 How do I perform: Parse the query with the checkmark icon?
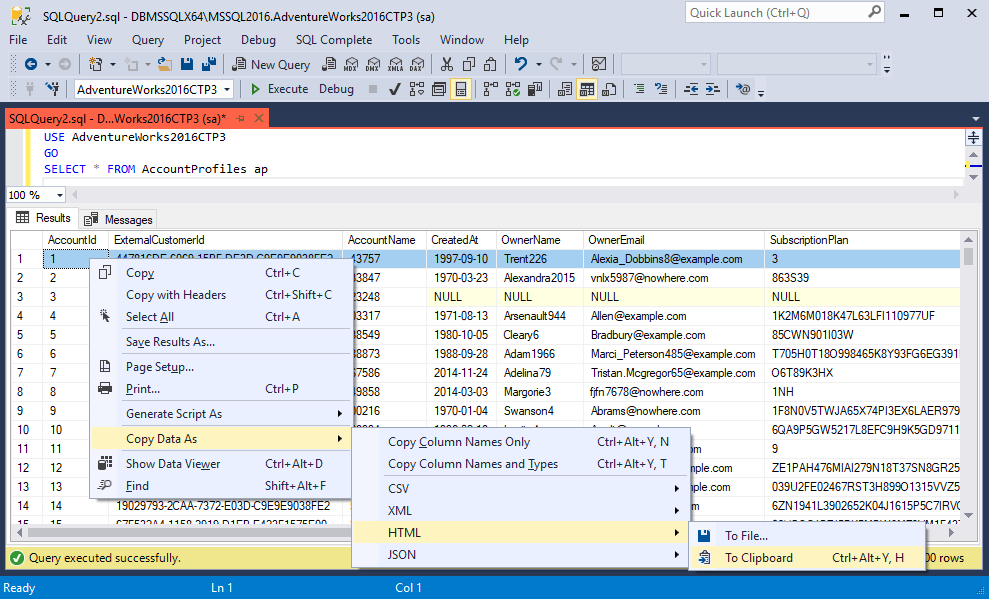click(395, 90)
